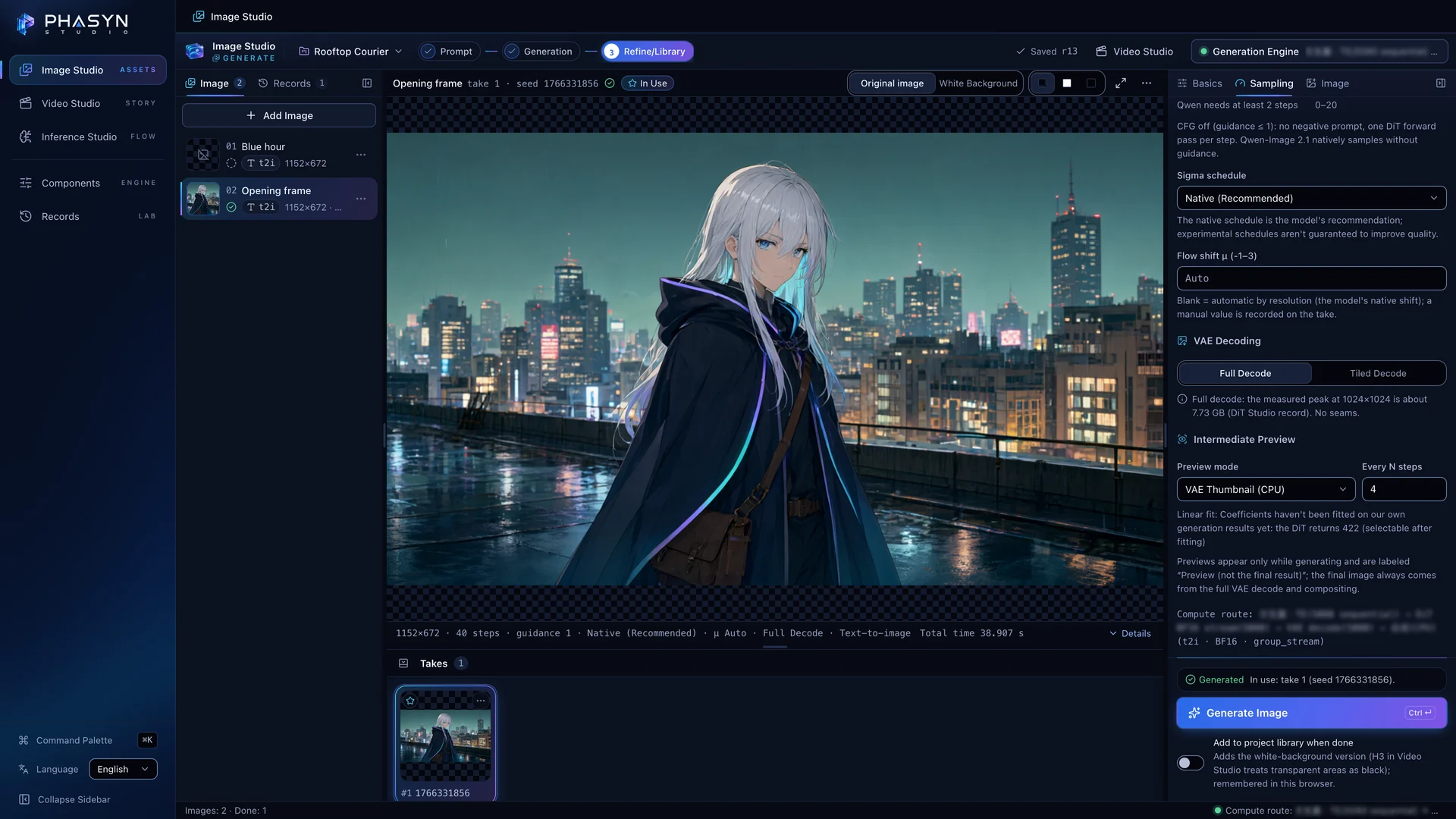The width and height of the screenshot is (1456, 819).
Task: Click the Add Image button
Action: (x=278, y=115)
